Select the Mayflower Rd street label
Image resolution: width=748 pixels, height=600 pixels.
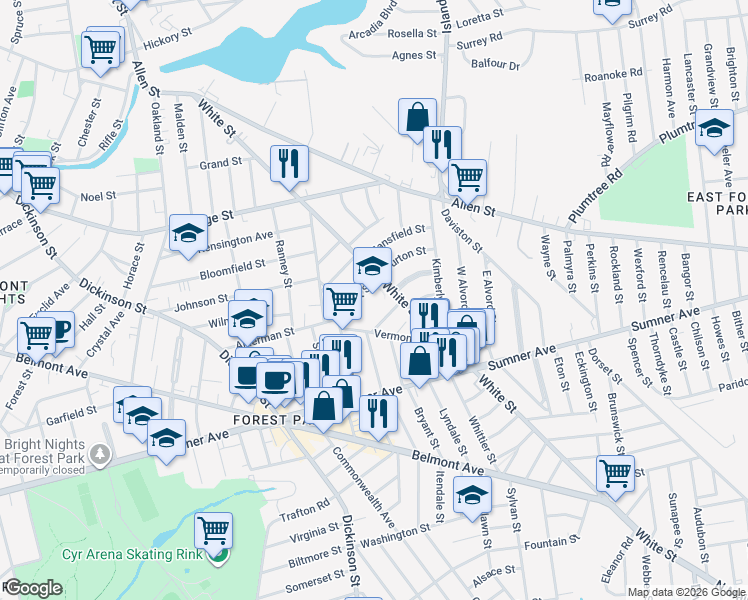tap(606, 134)
